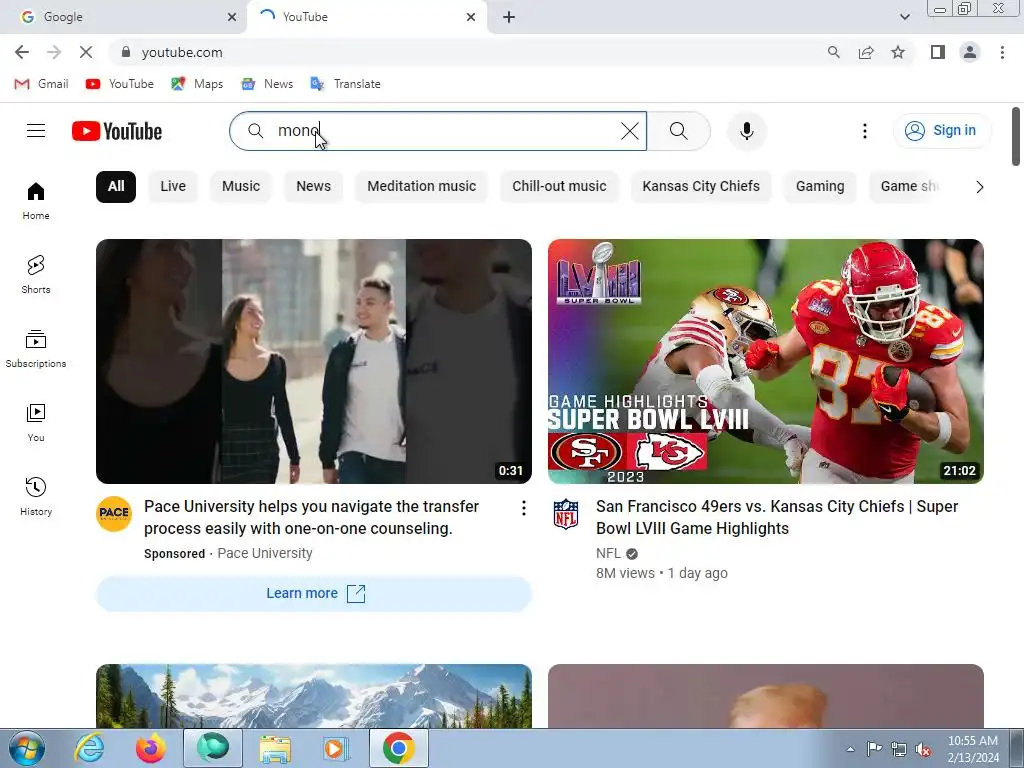Click the Learn more button
This screenshot has width=1024, height=768.
(x=313, y=594)
